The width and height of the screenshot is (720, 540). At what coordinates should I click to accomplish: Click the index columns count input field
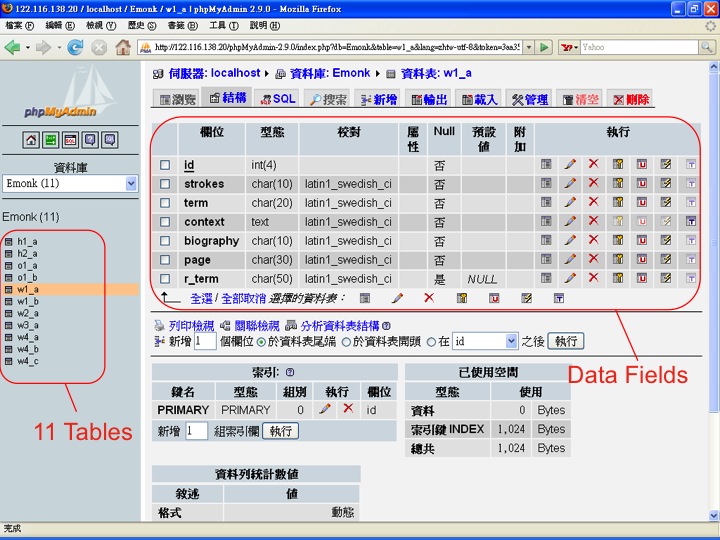click(x=197, y=431)
